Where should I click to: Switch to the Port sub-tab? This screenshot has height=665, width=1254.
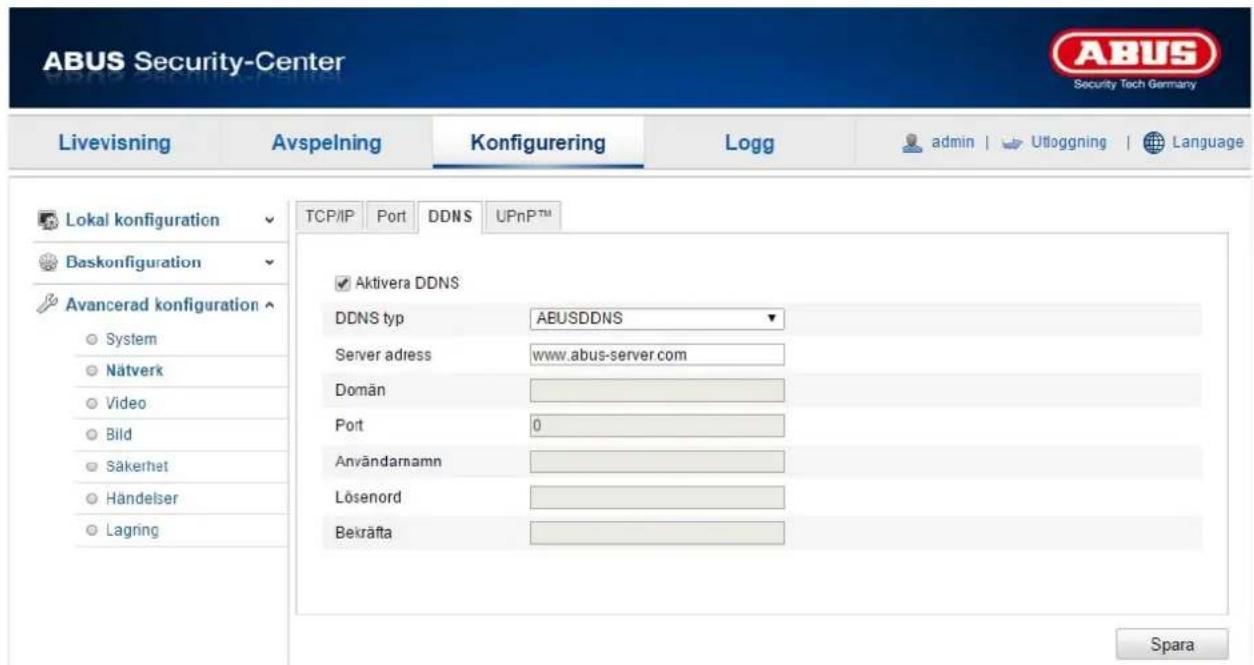(391, 216)
